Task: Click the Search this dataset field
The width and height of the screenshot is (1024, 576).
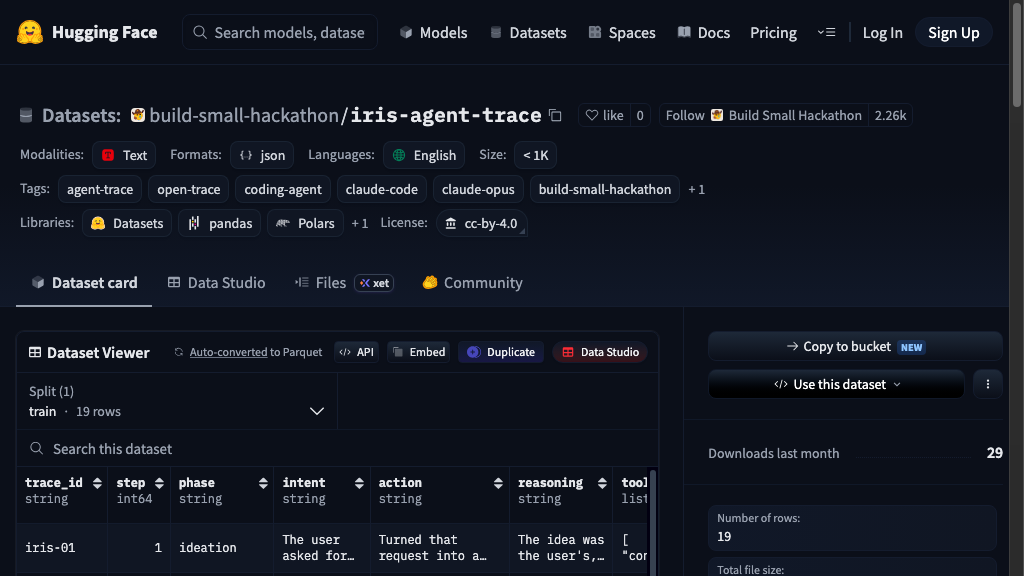Action: coord(337,449)
